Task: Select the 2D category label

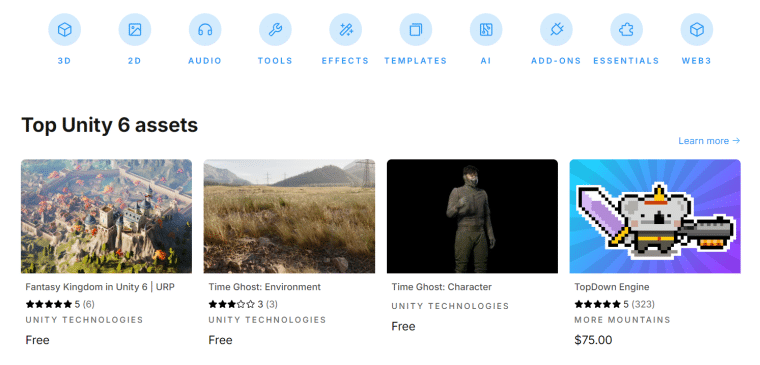Action: coord(135,61)
